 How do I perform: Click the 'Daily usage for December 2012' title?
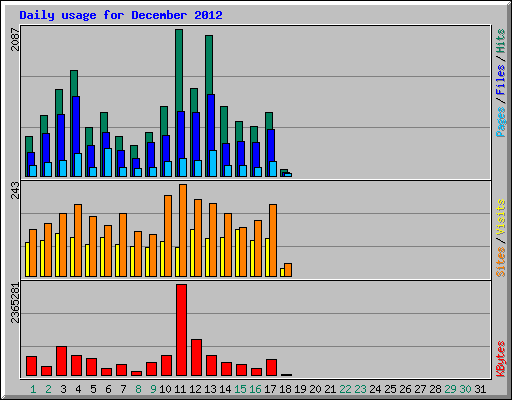click(x=121, y=15)
